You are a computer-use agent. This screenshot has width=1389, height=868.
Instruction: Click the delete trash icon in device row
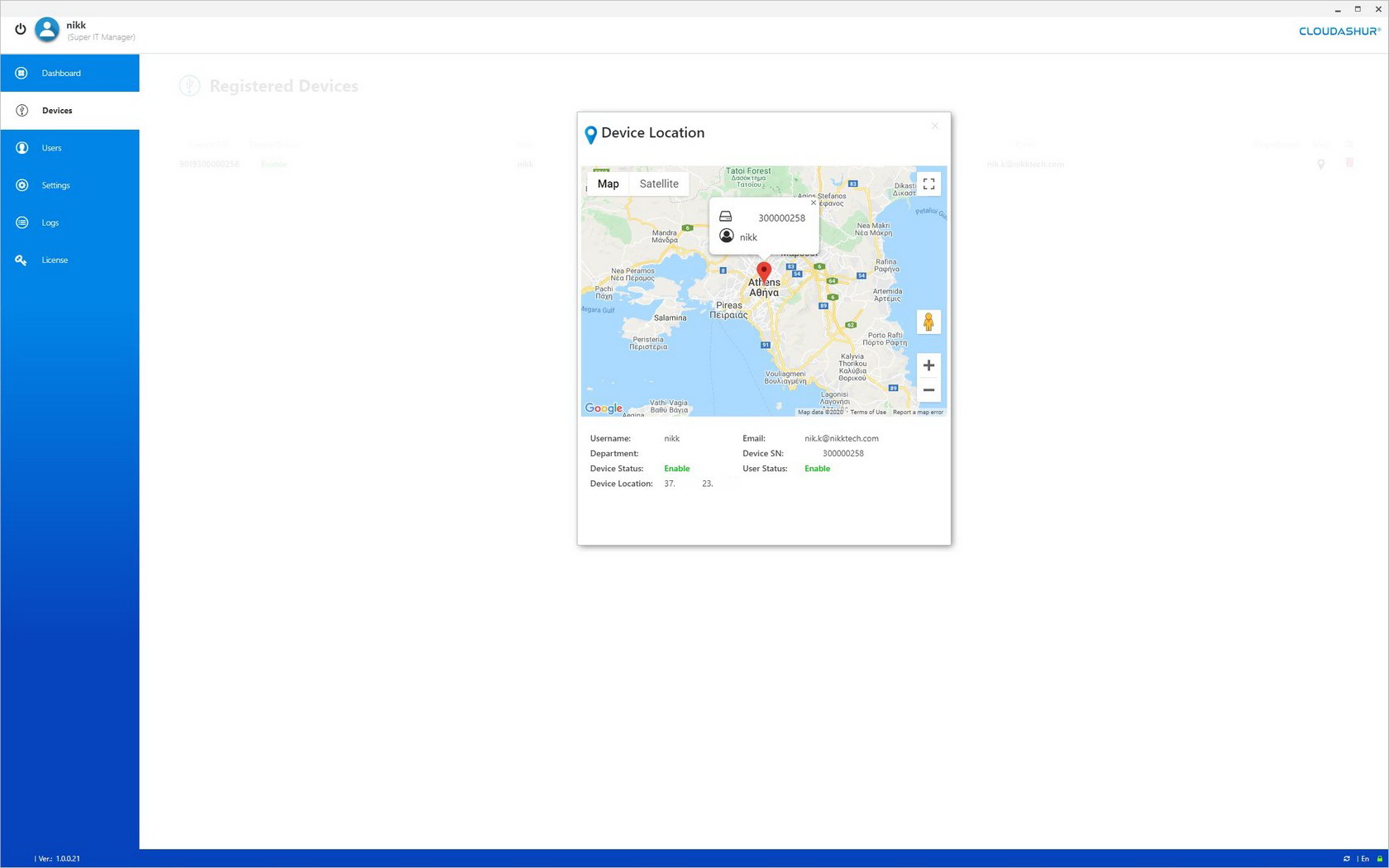point(1349,164)
